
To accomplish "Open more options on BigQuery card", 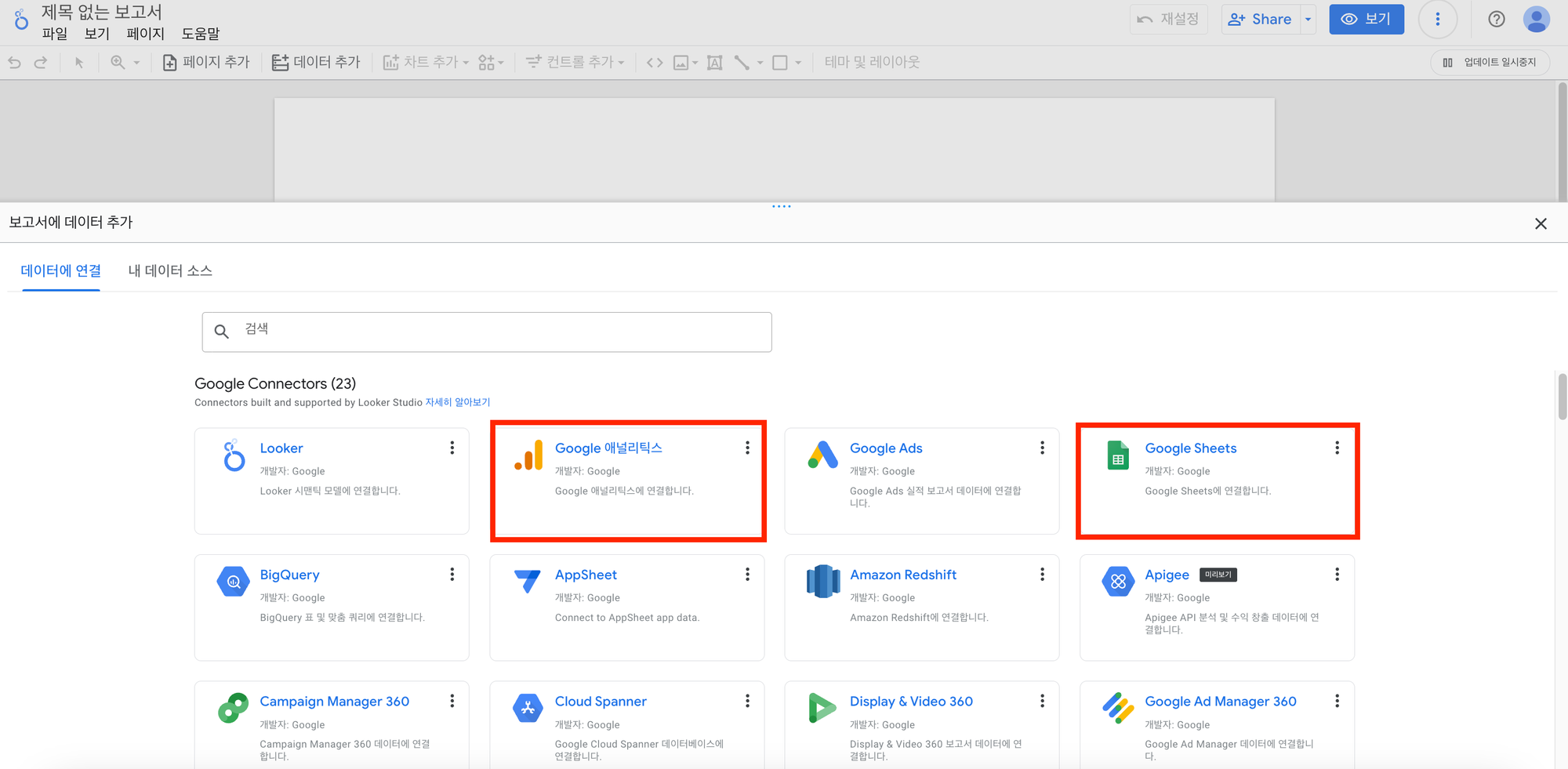I will (452, 575).
